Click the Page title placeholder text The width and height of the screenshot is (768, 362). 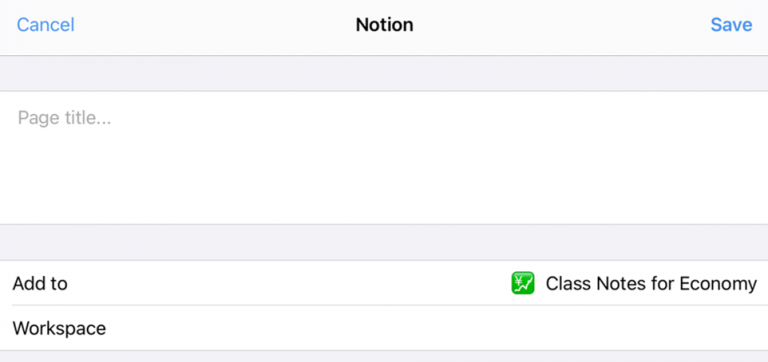(64, 118)
